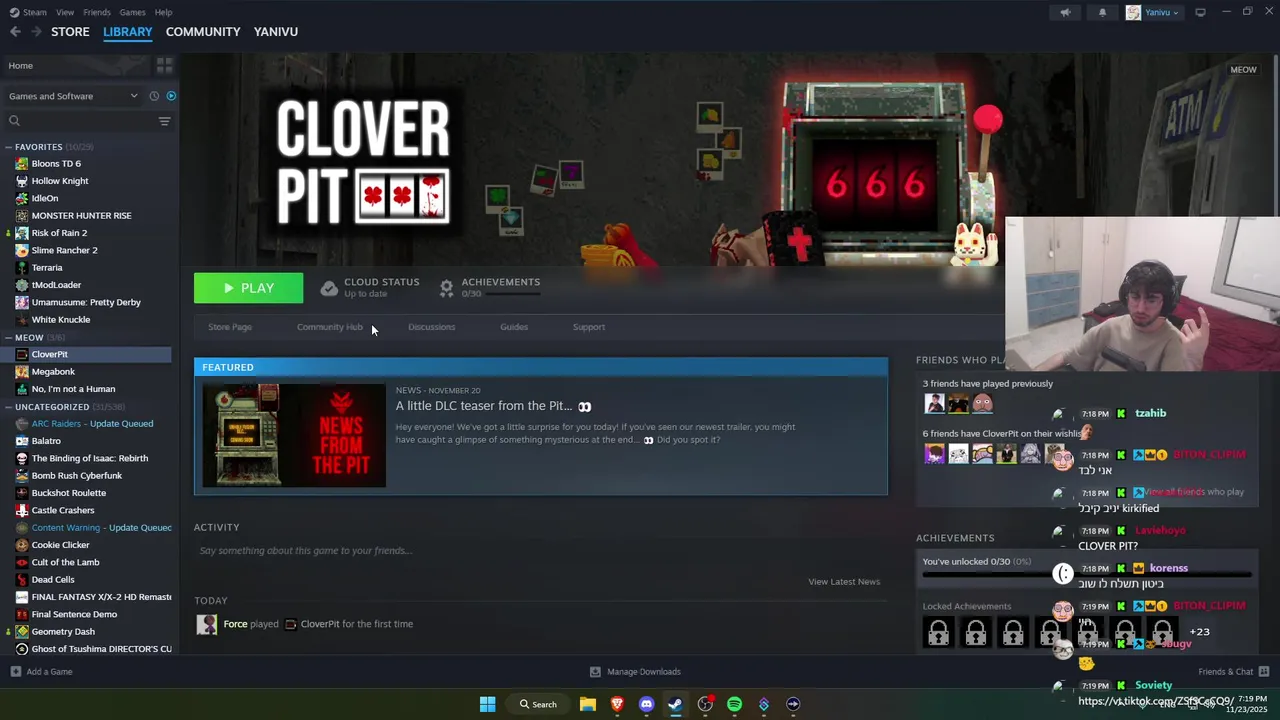Switch to the STORE tab
The image size is (1280, 720).
[x=70, y=32]
